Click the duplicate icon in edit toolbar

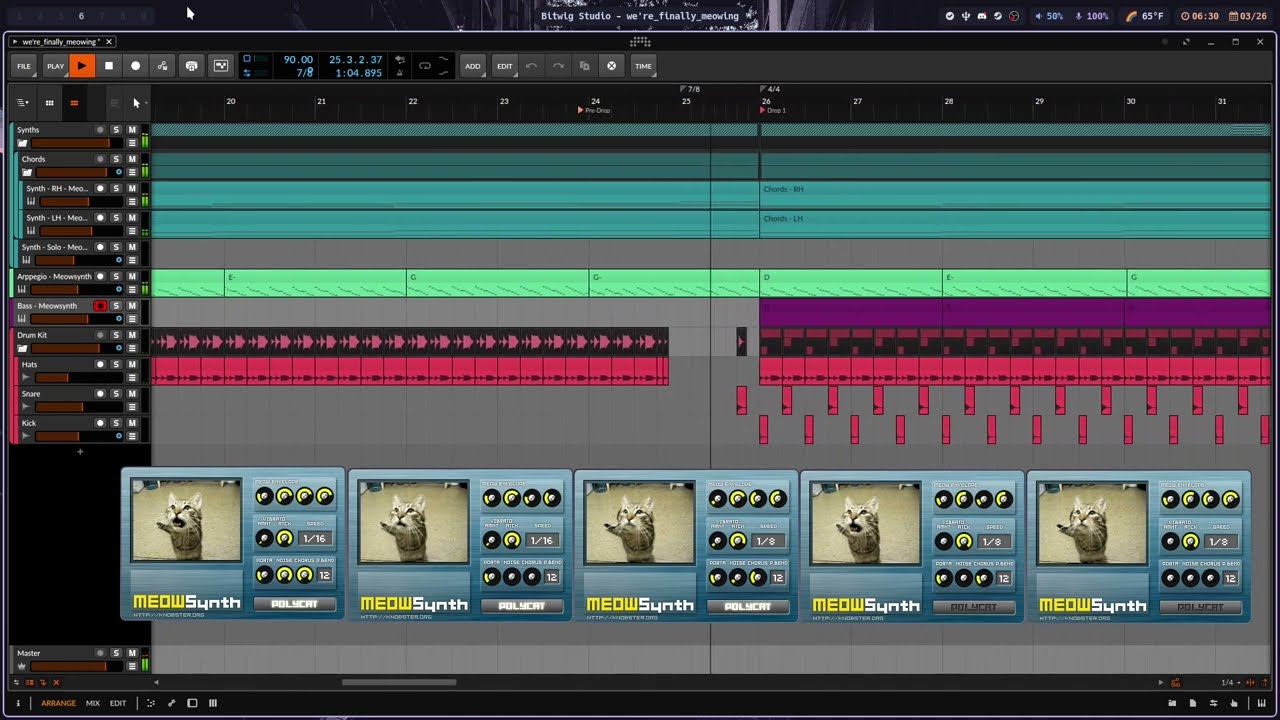click(x=585, y=66)
